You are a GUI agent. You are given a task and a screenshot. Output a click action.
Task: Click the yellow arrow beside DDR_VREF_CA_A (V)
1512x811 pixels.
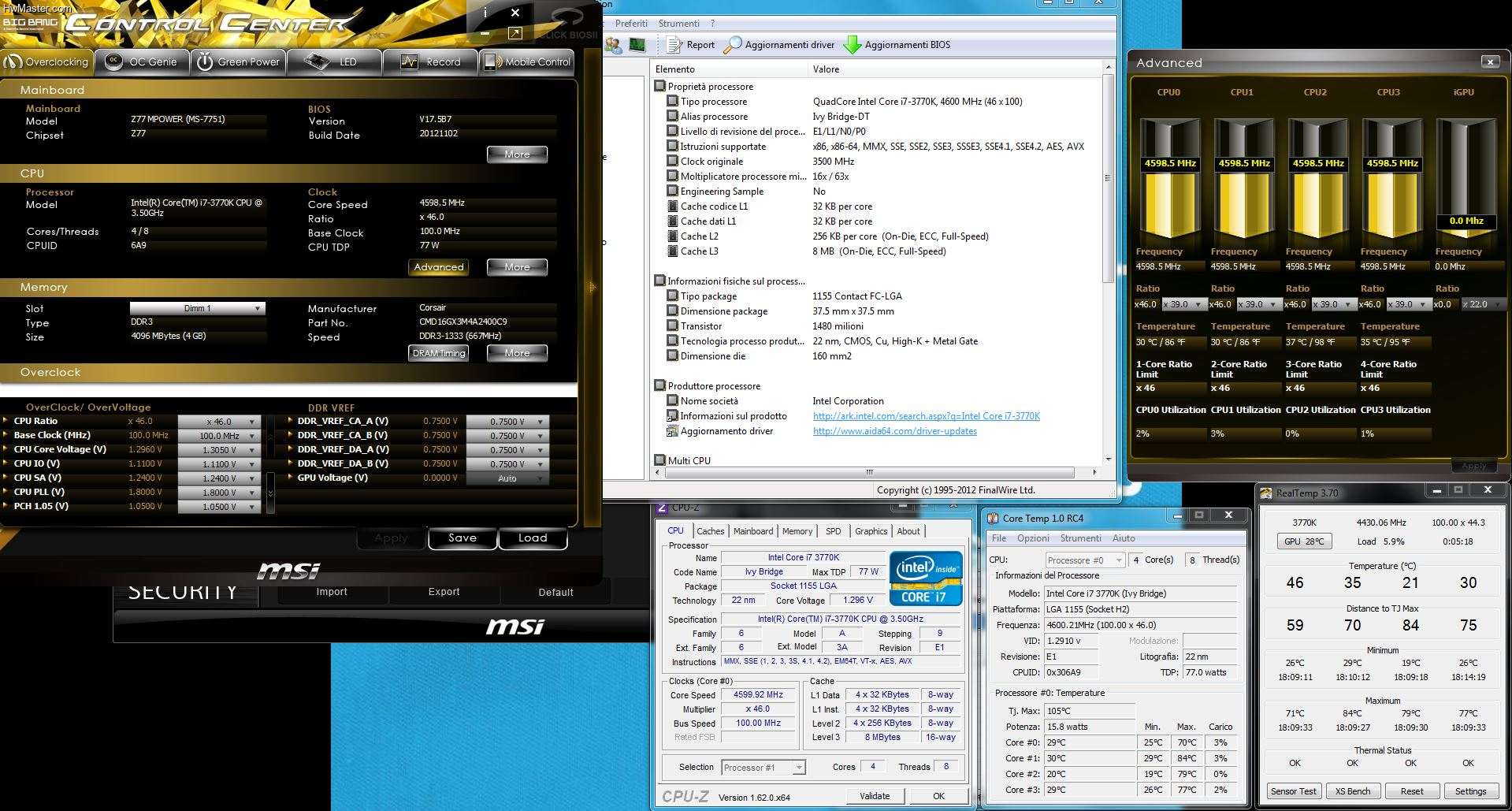[290, 421]
